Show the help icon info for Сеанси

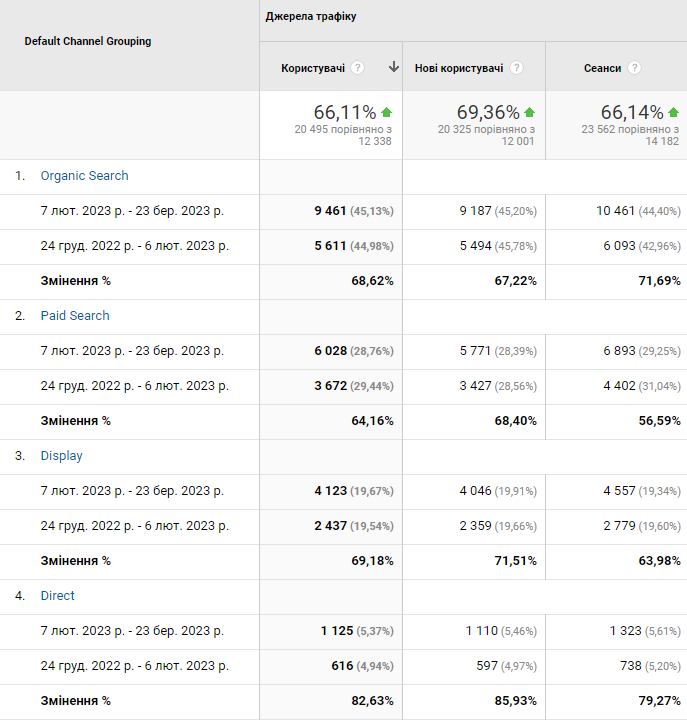click(634, 68)
